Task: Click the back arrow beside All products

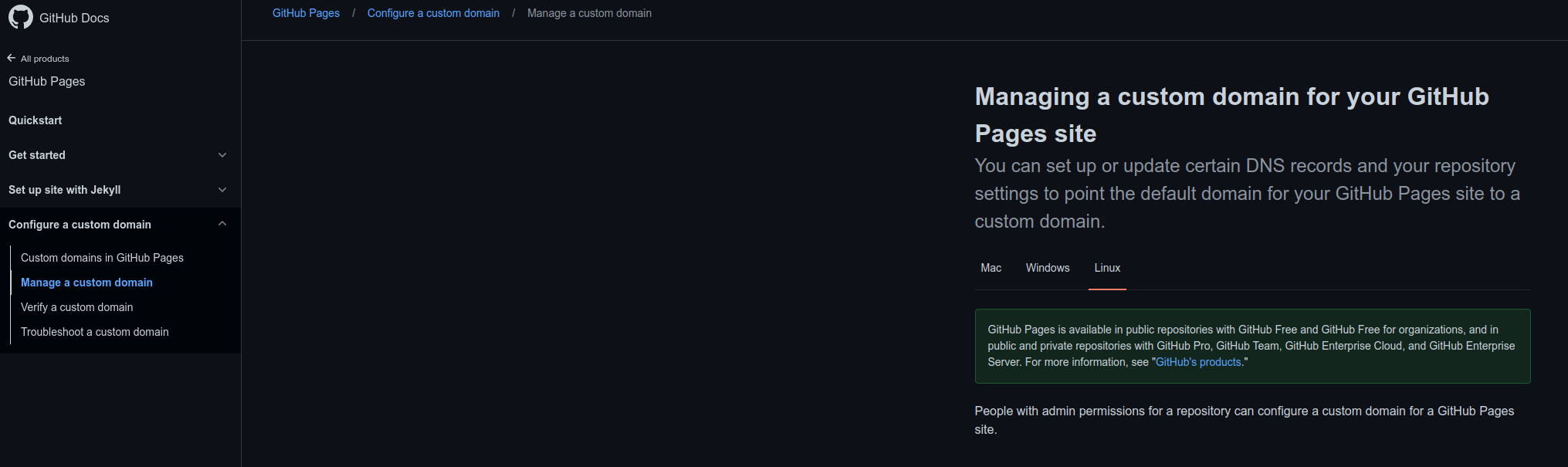Action: (12, 58)
